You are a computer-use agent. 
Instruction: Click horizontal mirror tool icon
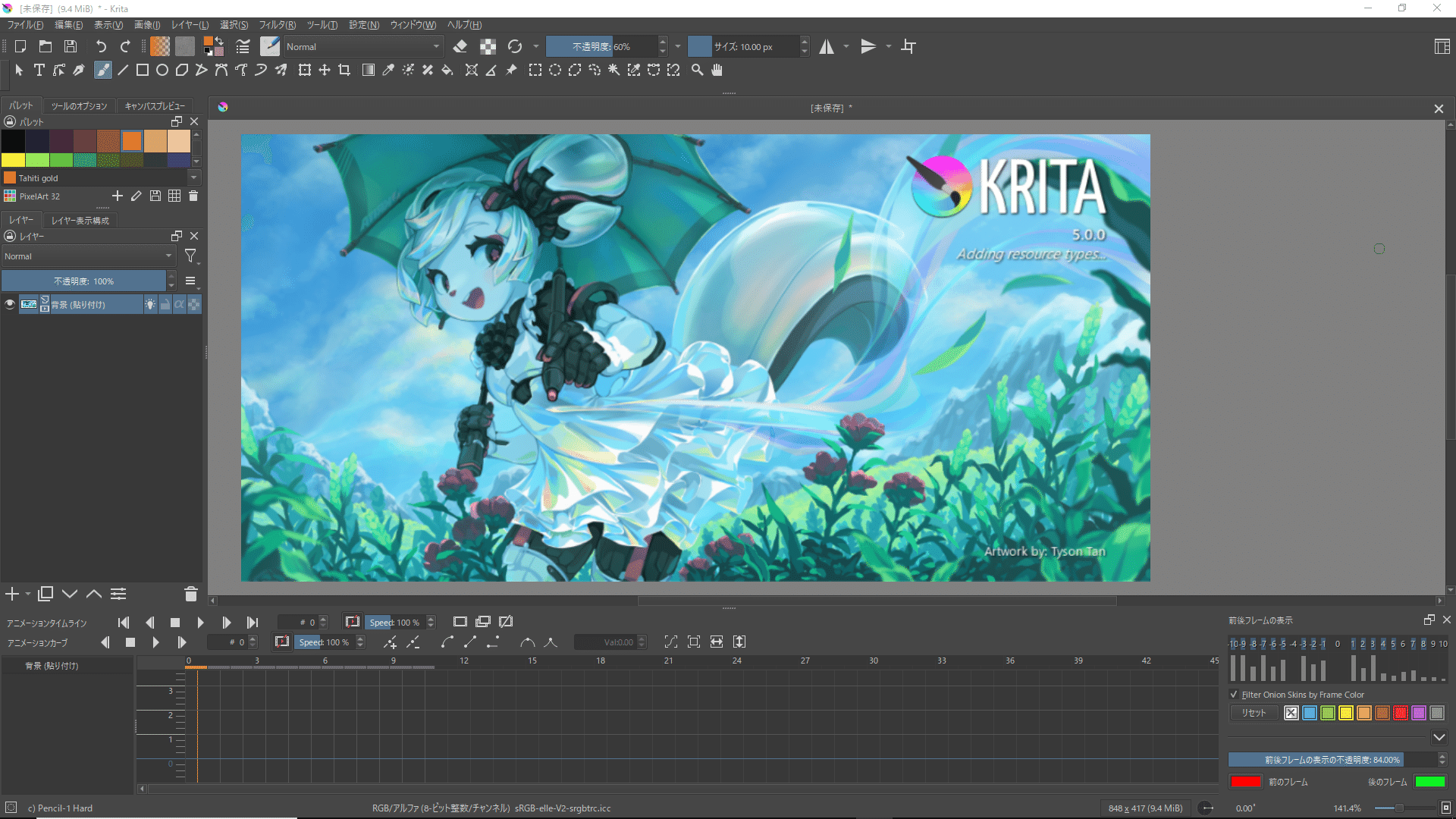pyautogui.click(x=827, y=46)
